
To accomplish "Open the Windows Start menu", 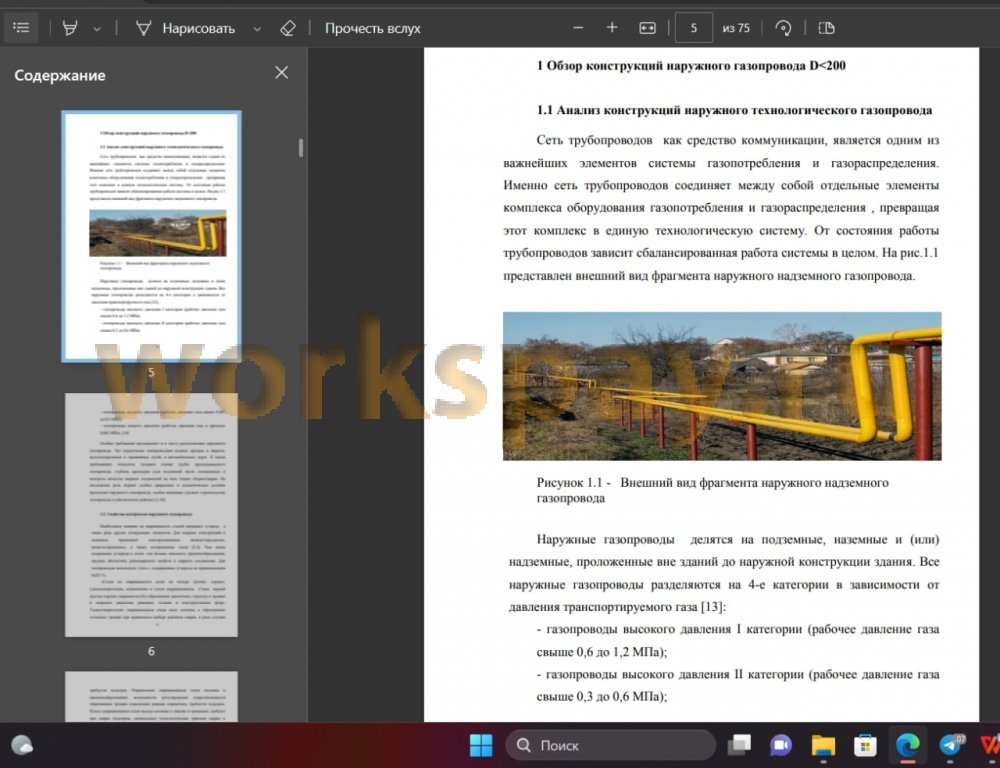I will click(481, 745).
